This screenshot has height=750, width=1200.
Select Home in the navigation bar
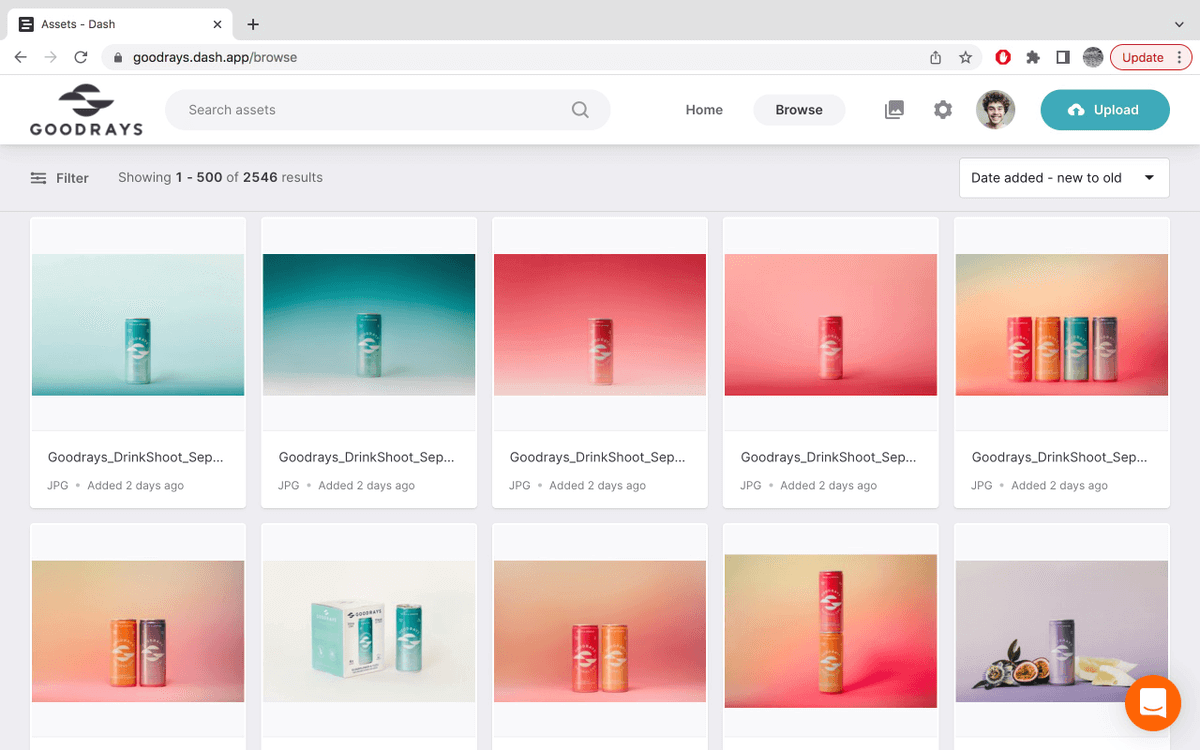[704, 110]
